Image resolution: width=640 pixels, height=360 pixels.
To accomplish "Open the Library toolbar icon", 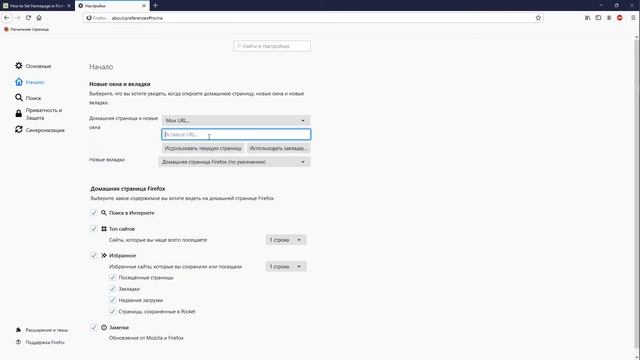I will click(587, 18).
